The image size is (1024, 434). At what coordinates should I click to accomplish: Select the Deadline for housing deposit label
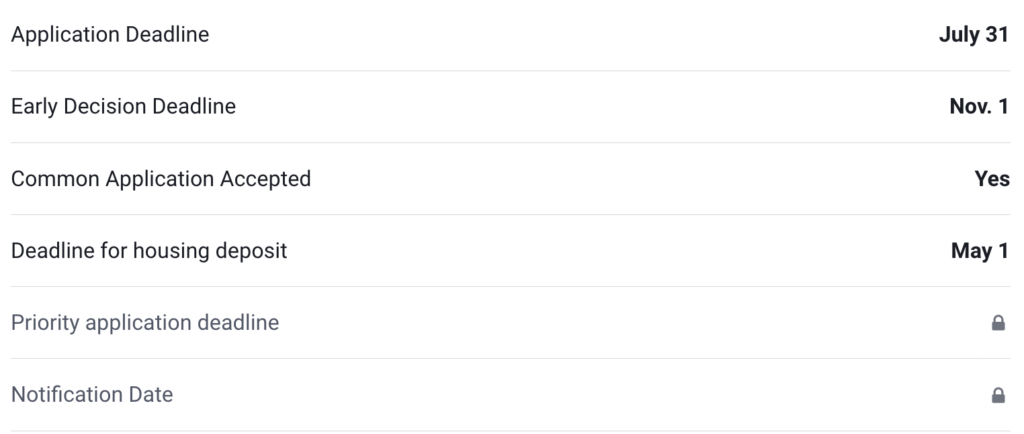[149, 251]
